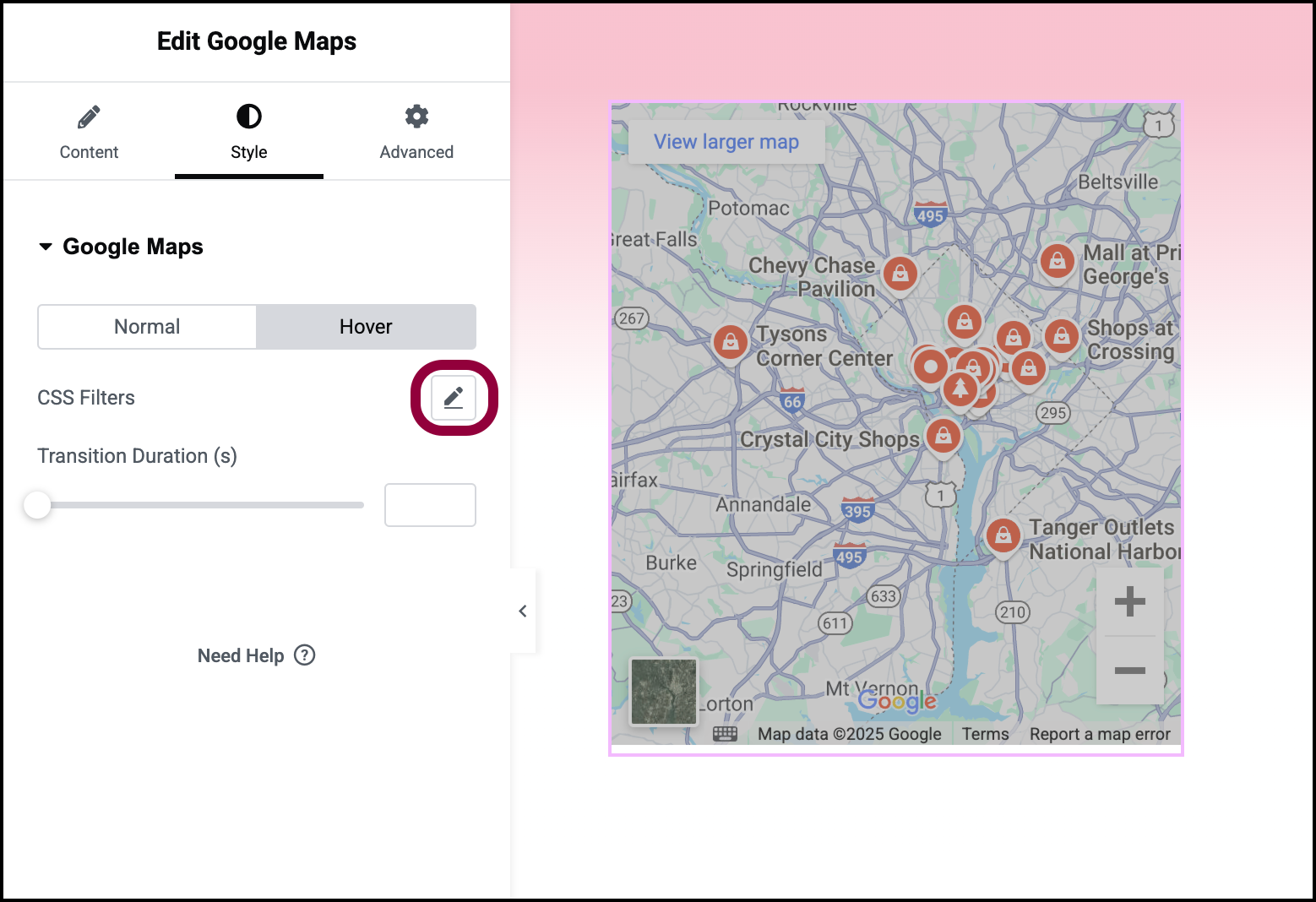Click the Burke label on the map
The width and height of the screenshot is (1316, 902).
[x=672, y=562]
